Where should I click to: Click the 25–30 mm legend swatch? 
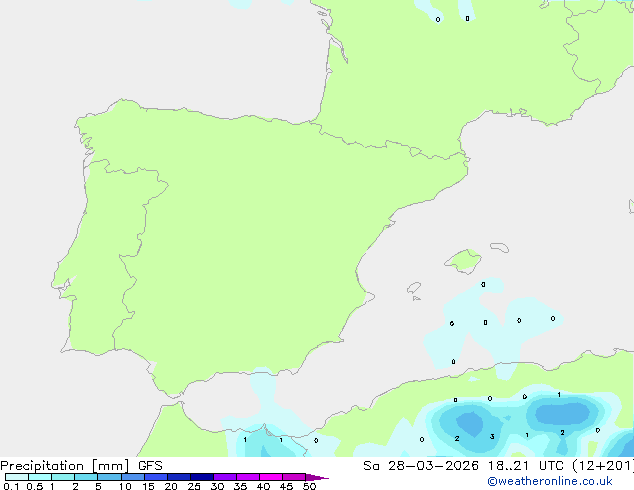(201, 477)
